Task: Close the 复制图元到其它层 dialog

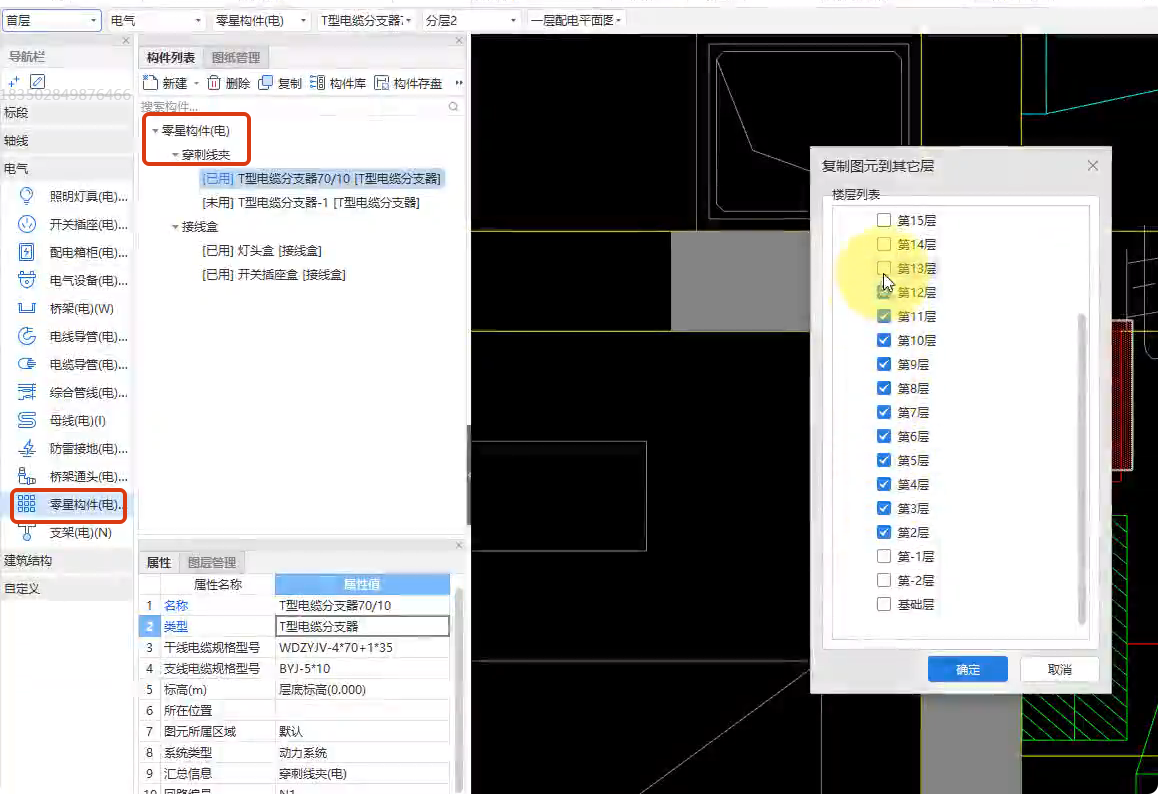Action: (1093, 165)
